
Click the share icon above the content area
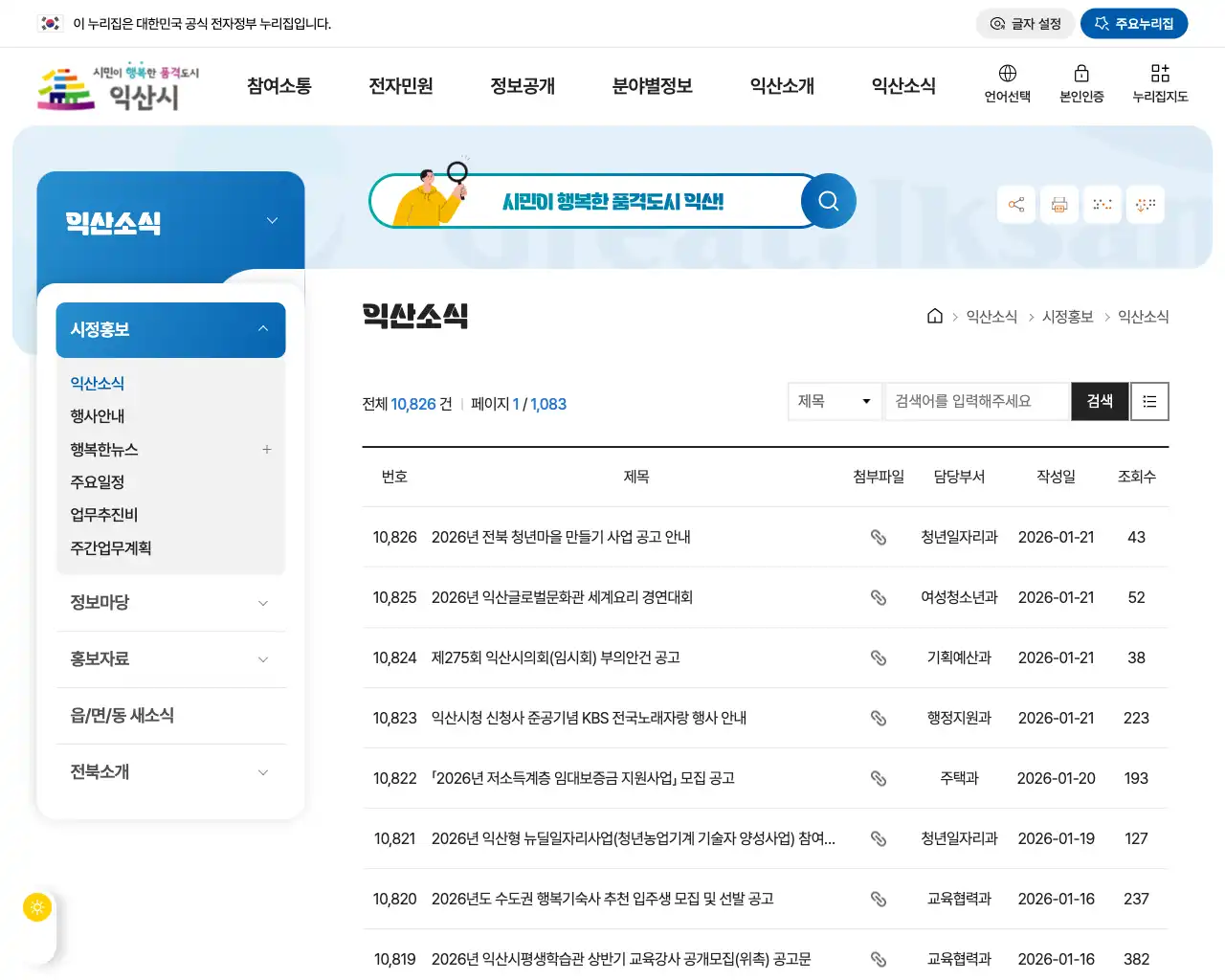1015,204
